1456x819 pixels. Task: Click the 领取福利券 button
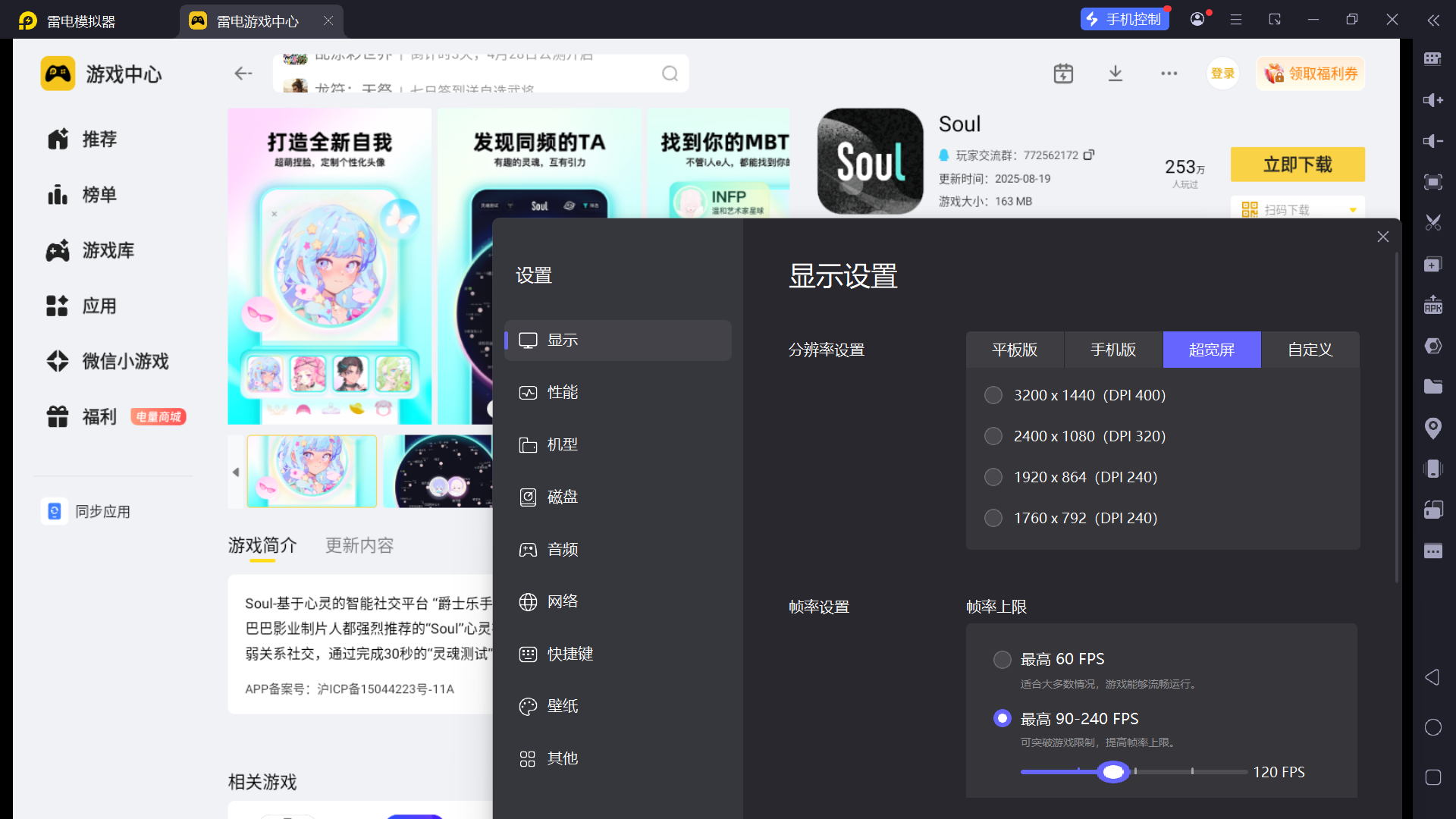pyautogui.click(x=1310, y=74)
